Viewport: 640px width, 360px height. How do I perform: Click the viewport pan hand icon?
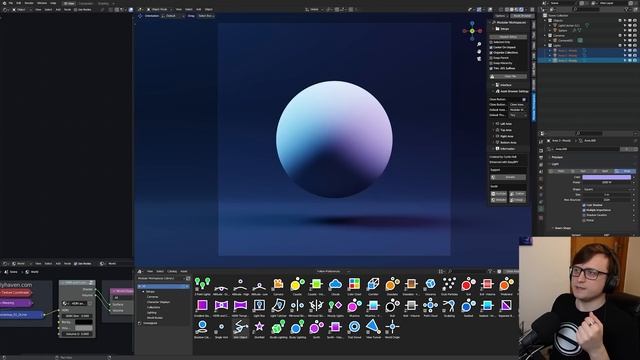479,51
